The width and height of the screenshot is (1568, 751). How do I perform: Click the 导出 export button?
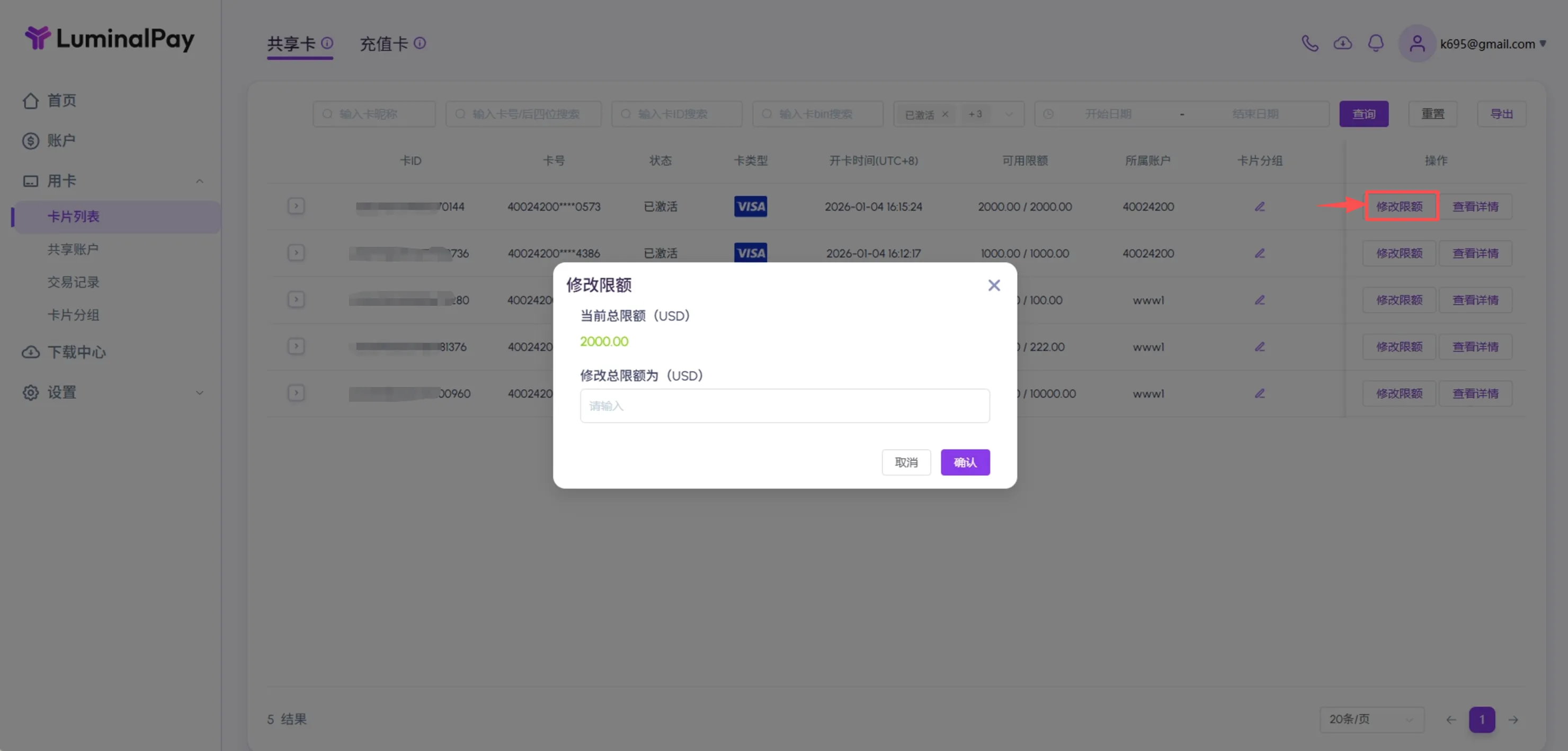pyautogui.click(x=1501, y=114)
